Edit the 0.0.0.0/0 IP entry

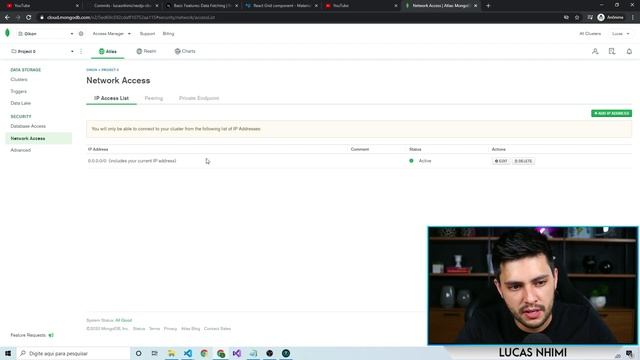coord(501,161)
